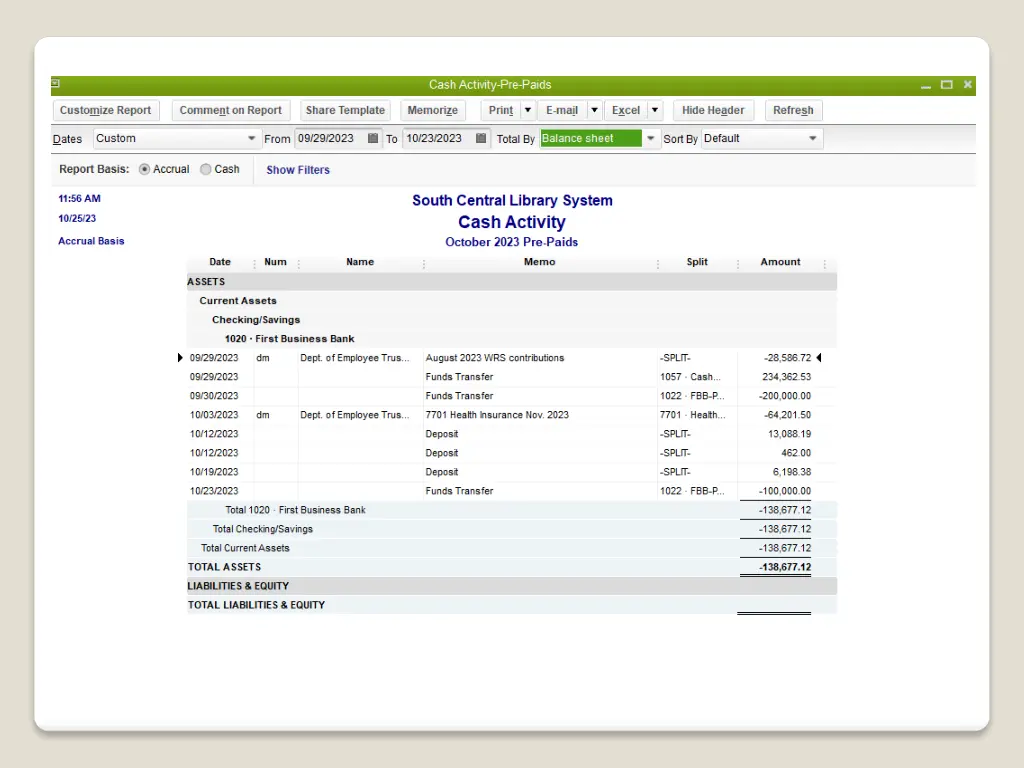Screen dimensions: 1024x768
Task: Click the Num column header
Action: 276,262
